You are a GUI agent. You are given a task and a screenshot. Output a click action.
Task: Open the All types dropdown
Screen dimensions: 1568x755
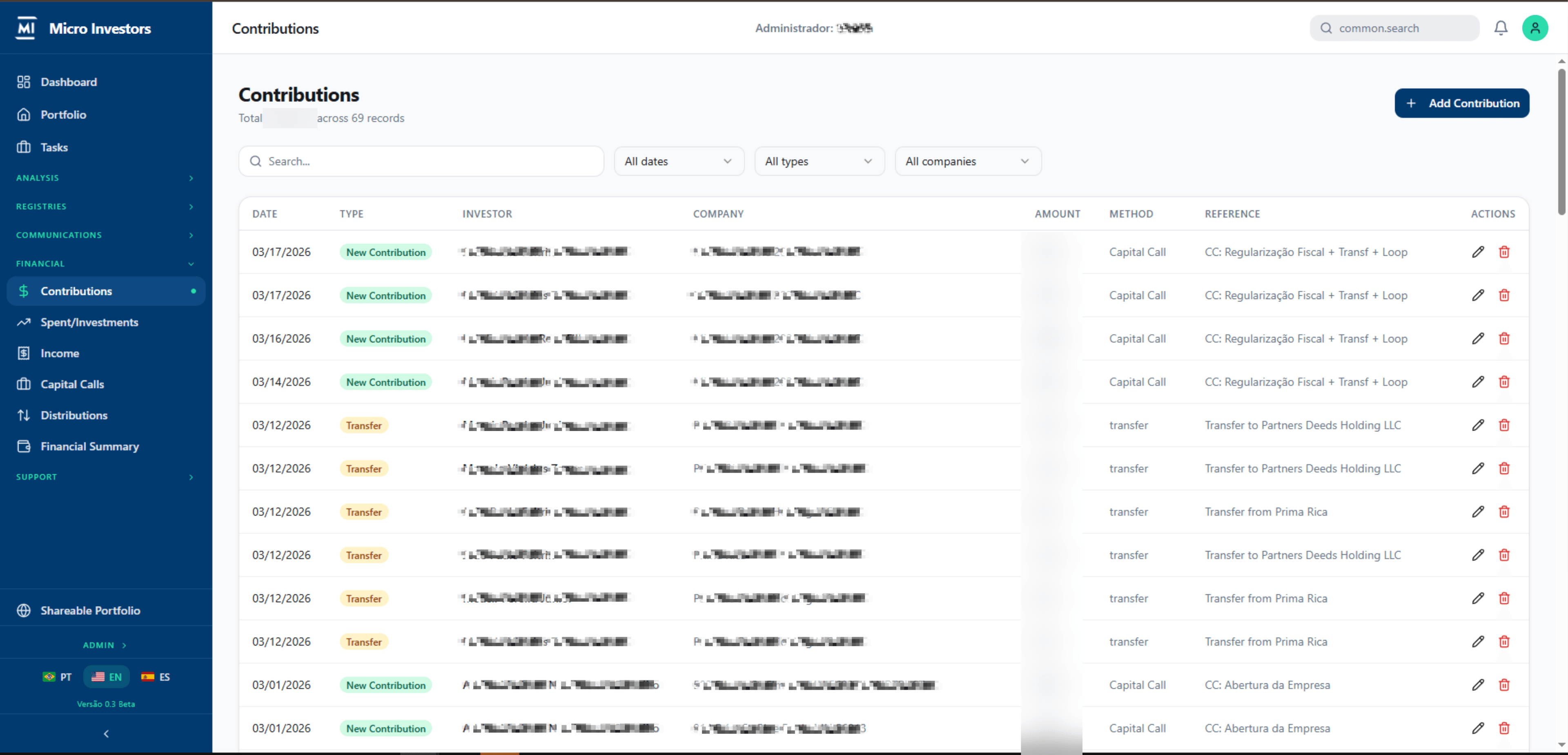(x=819, y=161)
